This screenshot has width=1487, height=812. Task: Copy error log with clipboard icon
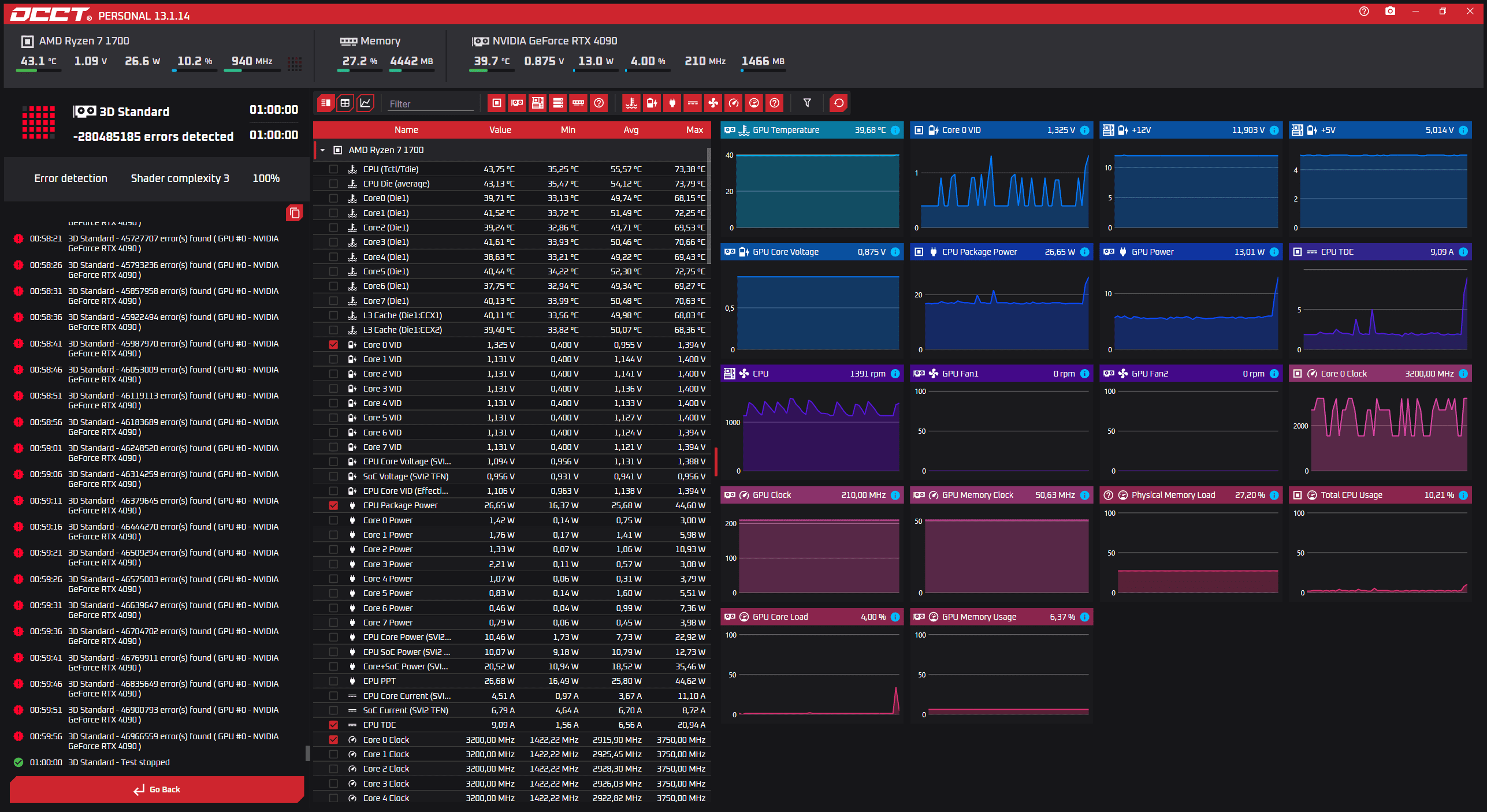pyautogui.click(x=294, y=213)
